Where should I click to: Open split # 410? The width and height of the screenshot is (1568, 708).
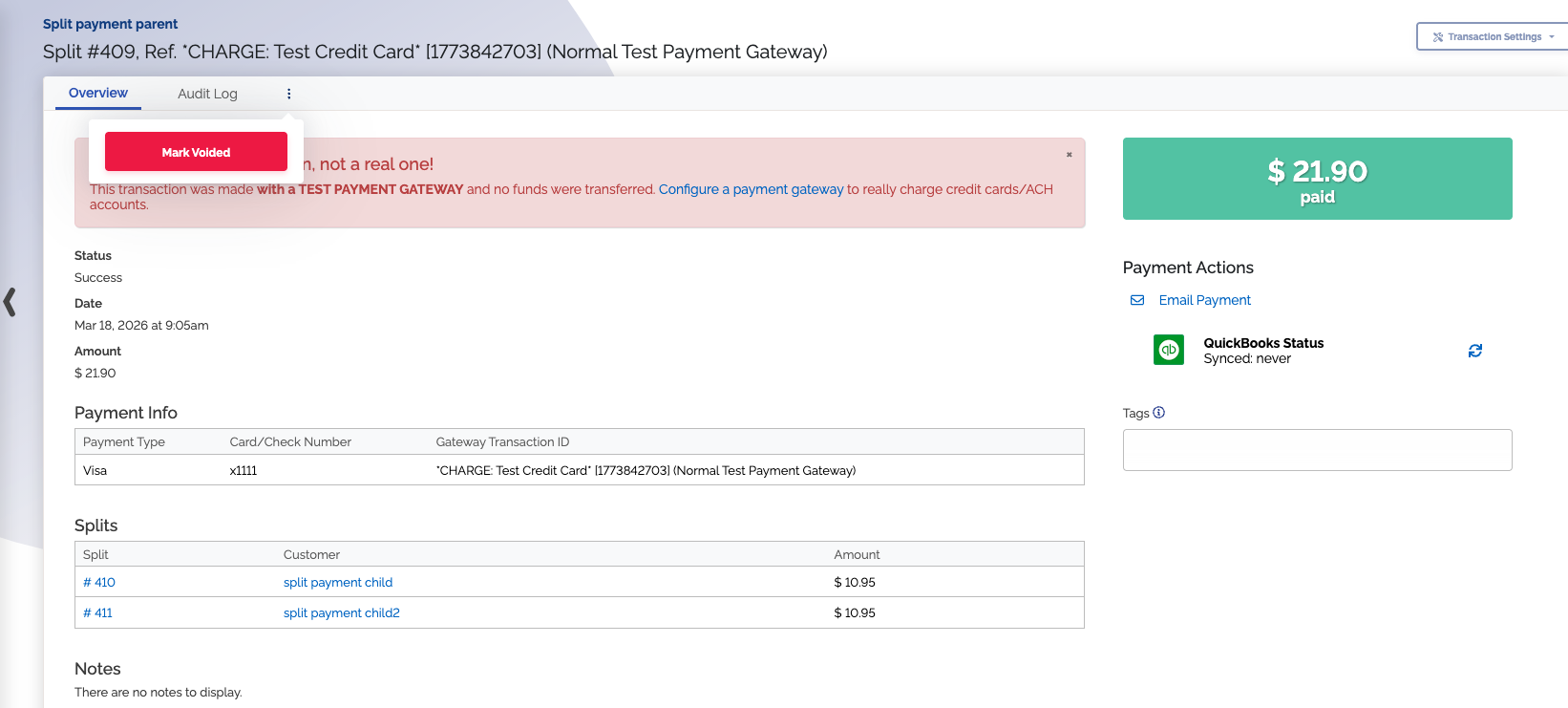[99, 582]
